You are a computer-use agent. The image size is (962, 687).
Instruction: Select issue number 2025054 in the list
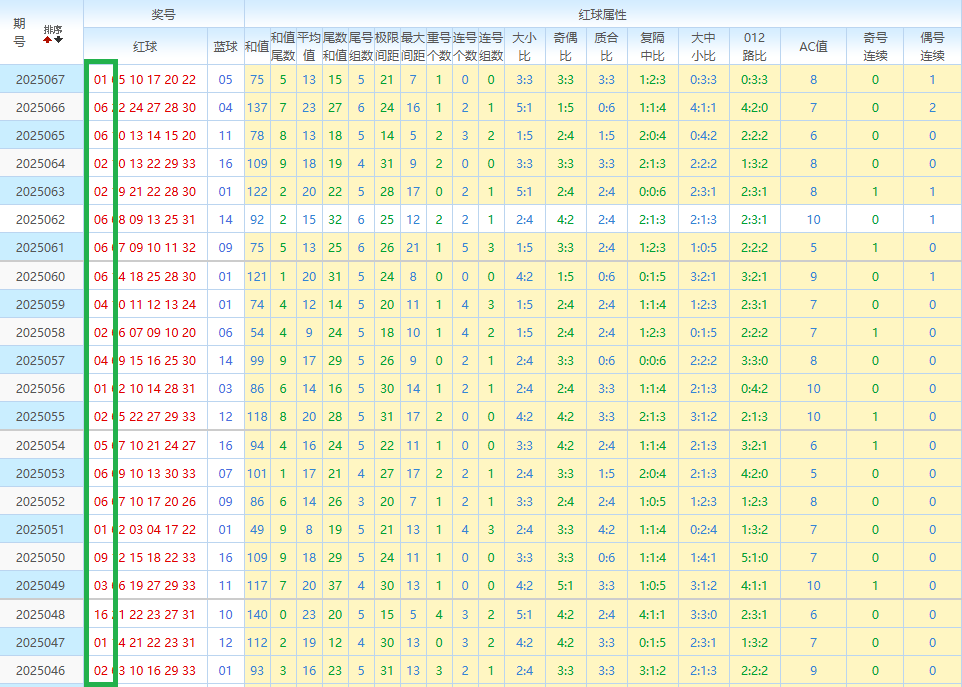(x=40, y=445)
